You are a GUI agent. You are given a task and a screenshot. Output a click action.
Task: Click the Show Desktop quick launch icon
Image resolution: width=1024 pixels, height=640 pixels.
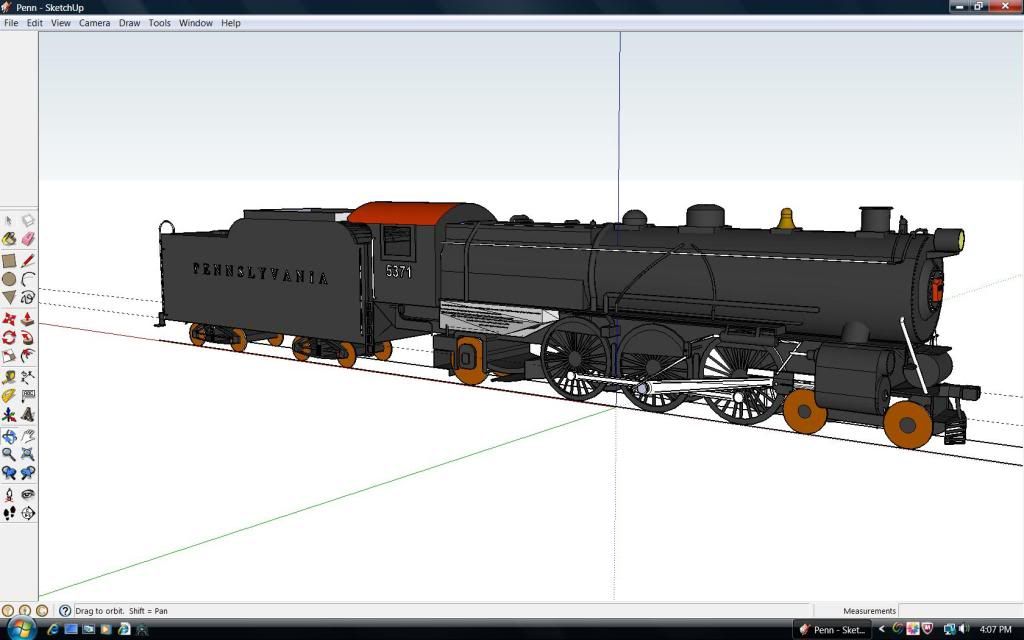click(71, 630)
